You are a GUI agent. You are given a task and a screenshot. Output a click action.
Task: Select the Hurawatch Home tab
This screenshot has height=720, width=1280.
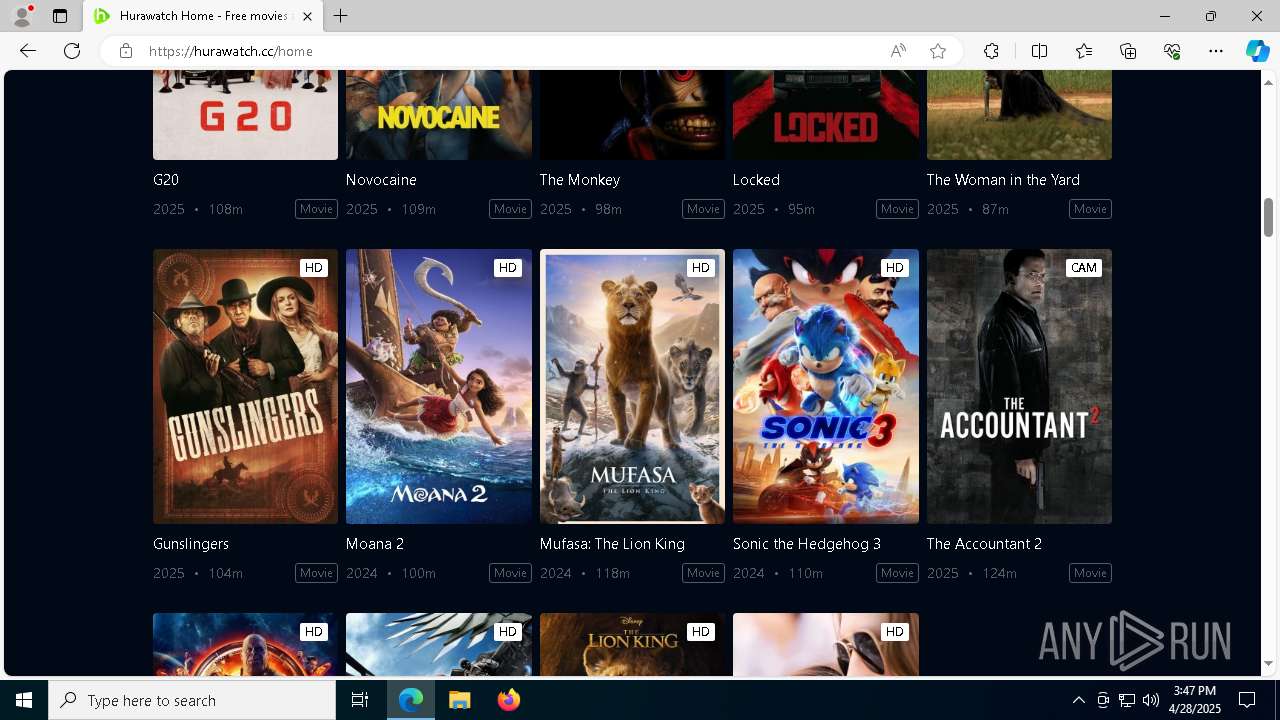coord(203,16)
